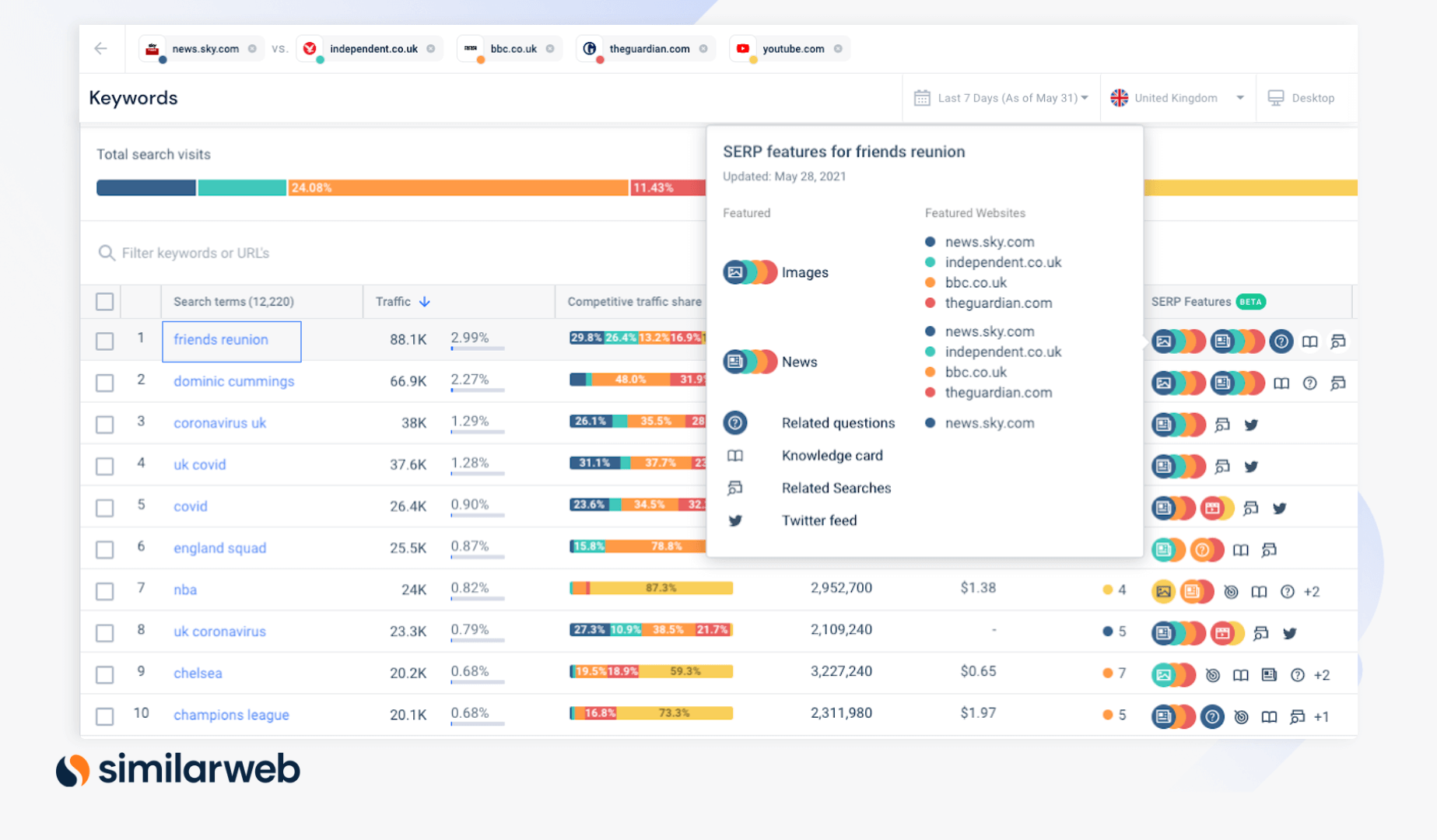The width and height of the screenshot is (1437, 840).
Task: Check the box for coronavirus uk row
Action: 104,424
